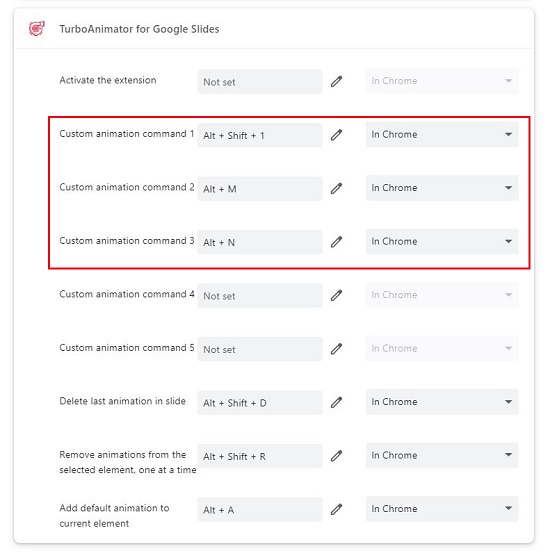Click the TurboAnimator extension logo icon
Screen dimensions: 550x553
pyautogui.click(x=37, y=29)
